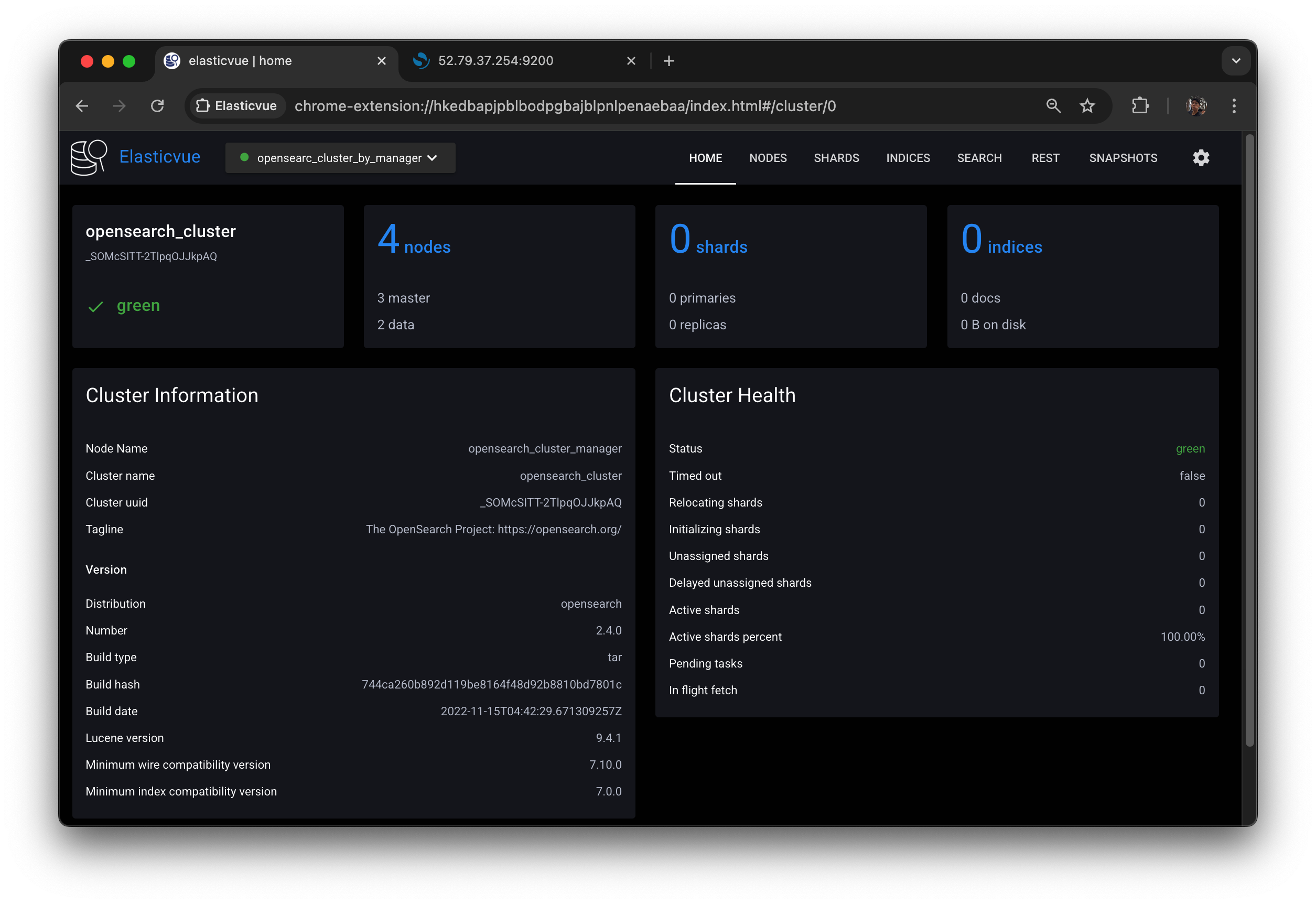The width and height of the screenshot is (1316, 904).
Task: Go to the INDICES tab
Action: coord(907,158)
